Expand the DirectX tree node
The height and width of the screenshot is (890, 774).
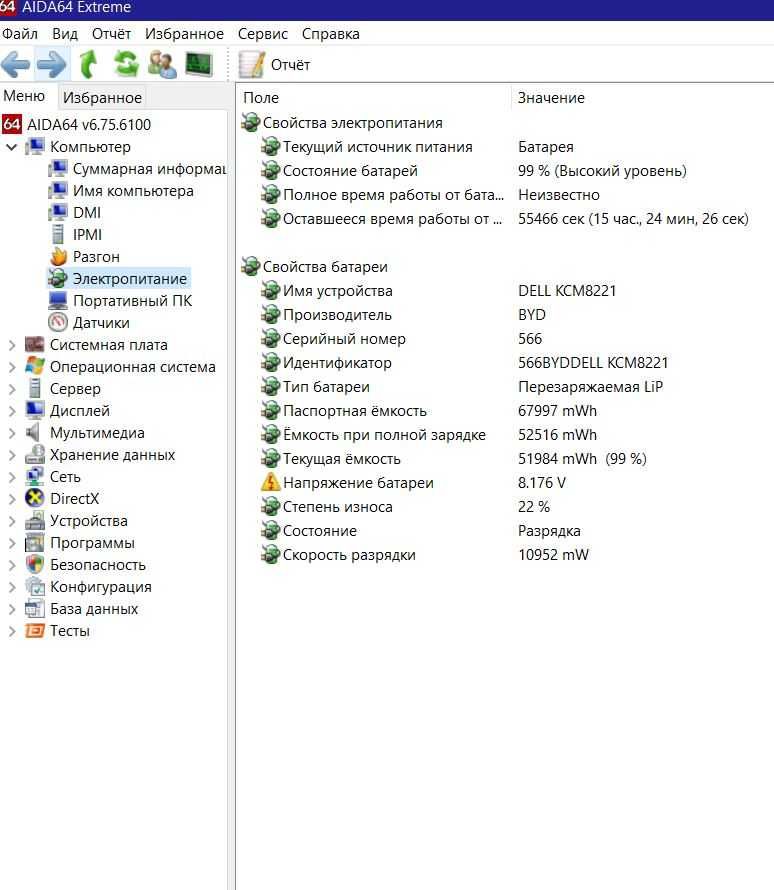coord(12,498)
